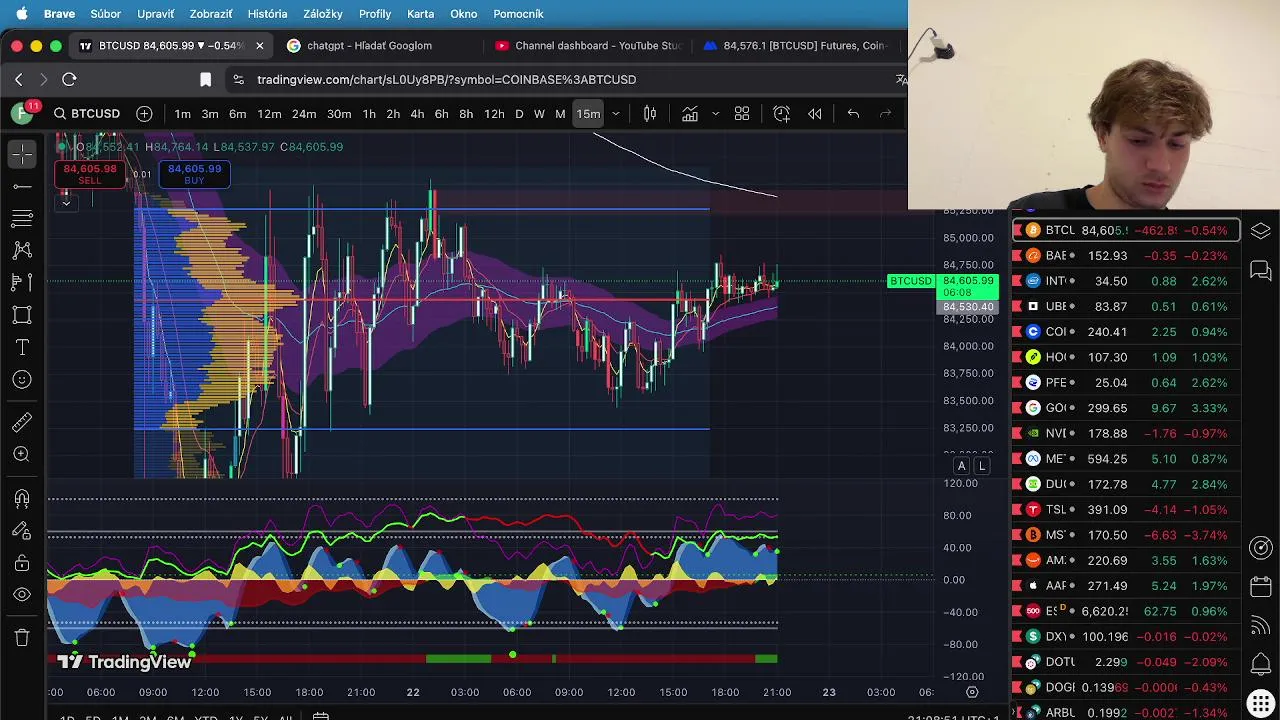Open the news feed sidebar icon

coord(1261,625)
